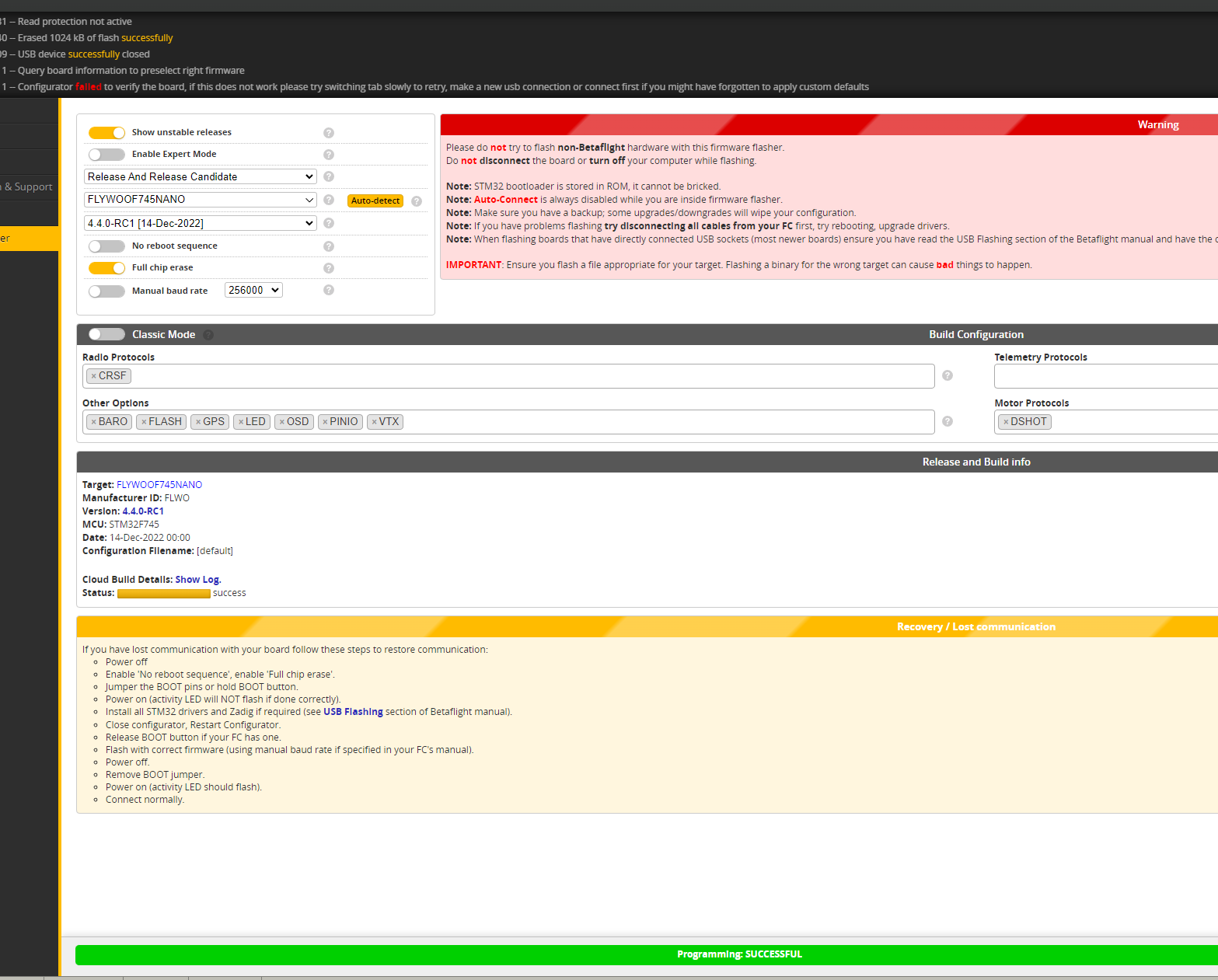The width and height of the screenshot is (1218, 980).
Task: Click the FLYWOOF745NANO target link
Action: coord(159,485)
